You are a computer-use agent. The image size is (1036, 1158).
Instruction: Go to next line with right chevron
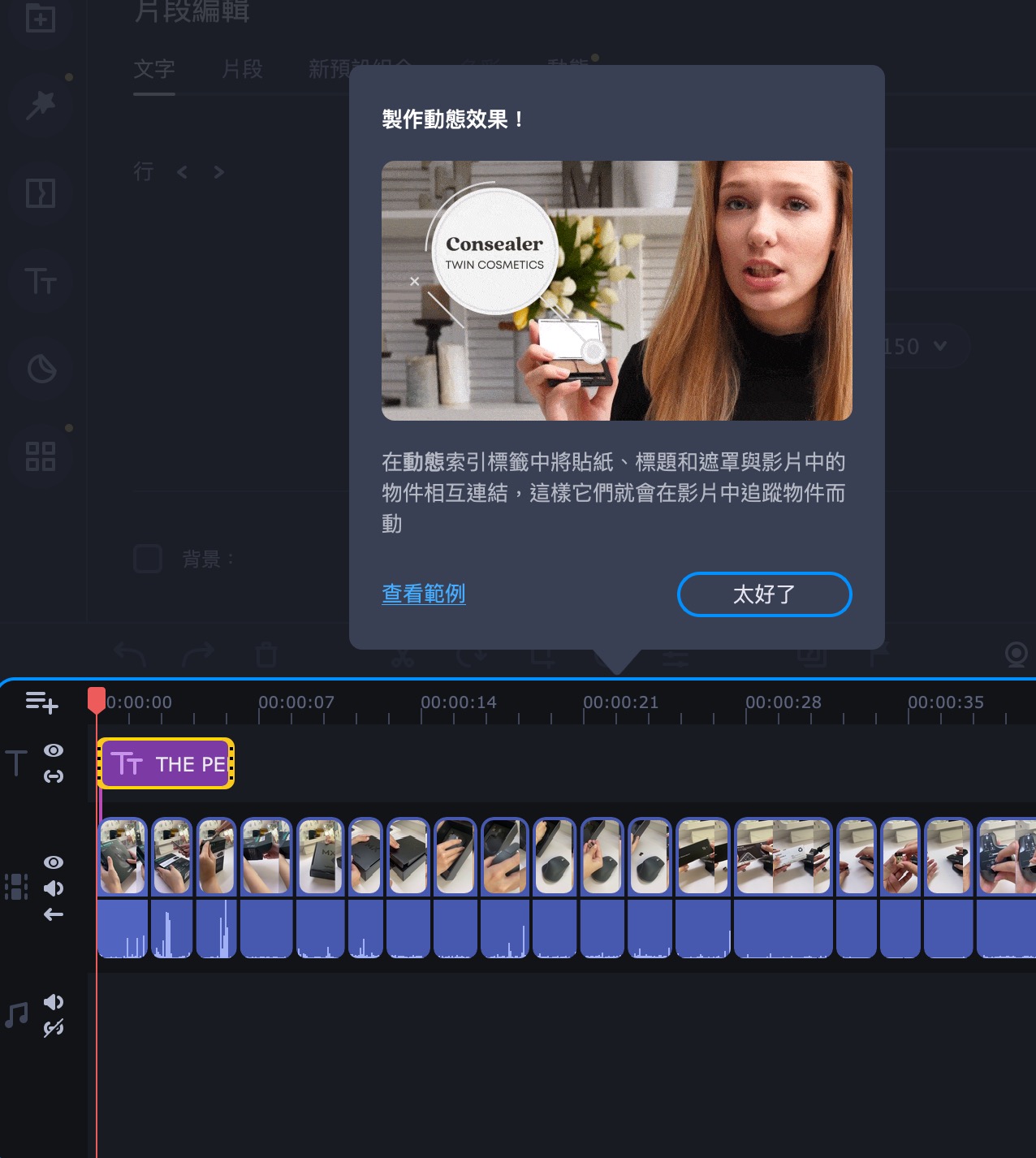click(x=218, y=172)
